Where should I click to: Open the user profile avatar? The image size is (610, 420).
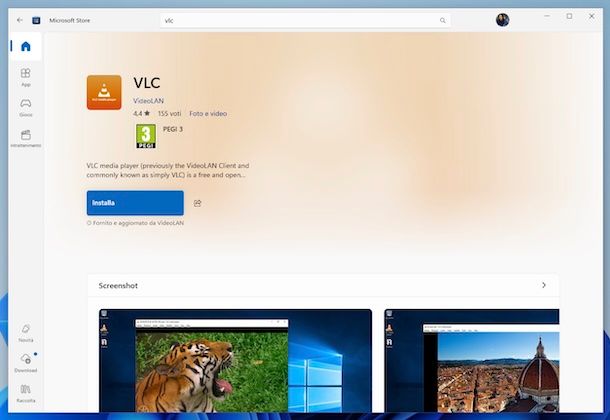coord(502,20)
